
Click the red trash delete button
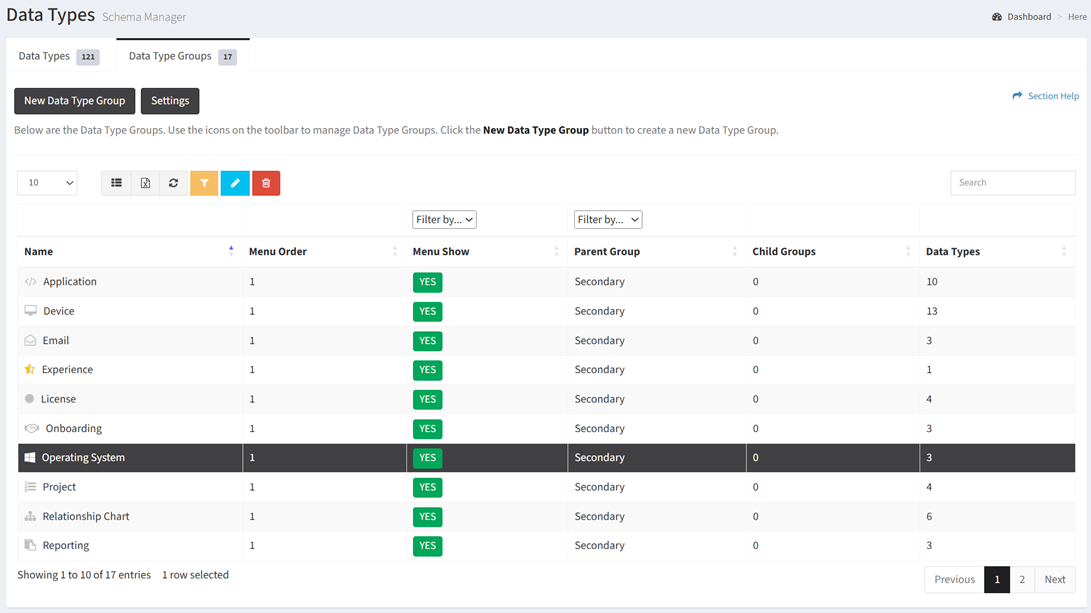pos(266,183)
